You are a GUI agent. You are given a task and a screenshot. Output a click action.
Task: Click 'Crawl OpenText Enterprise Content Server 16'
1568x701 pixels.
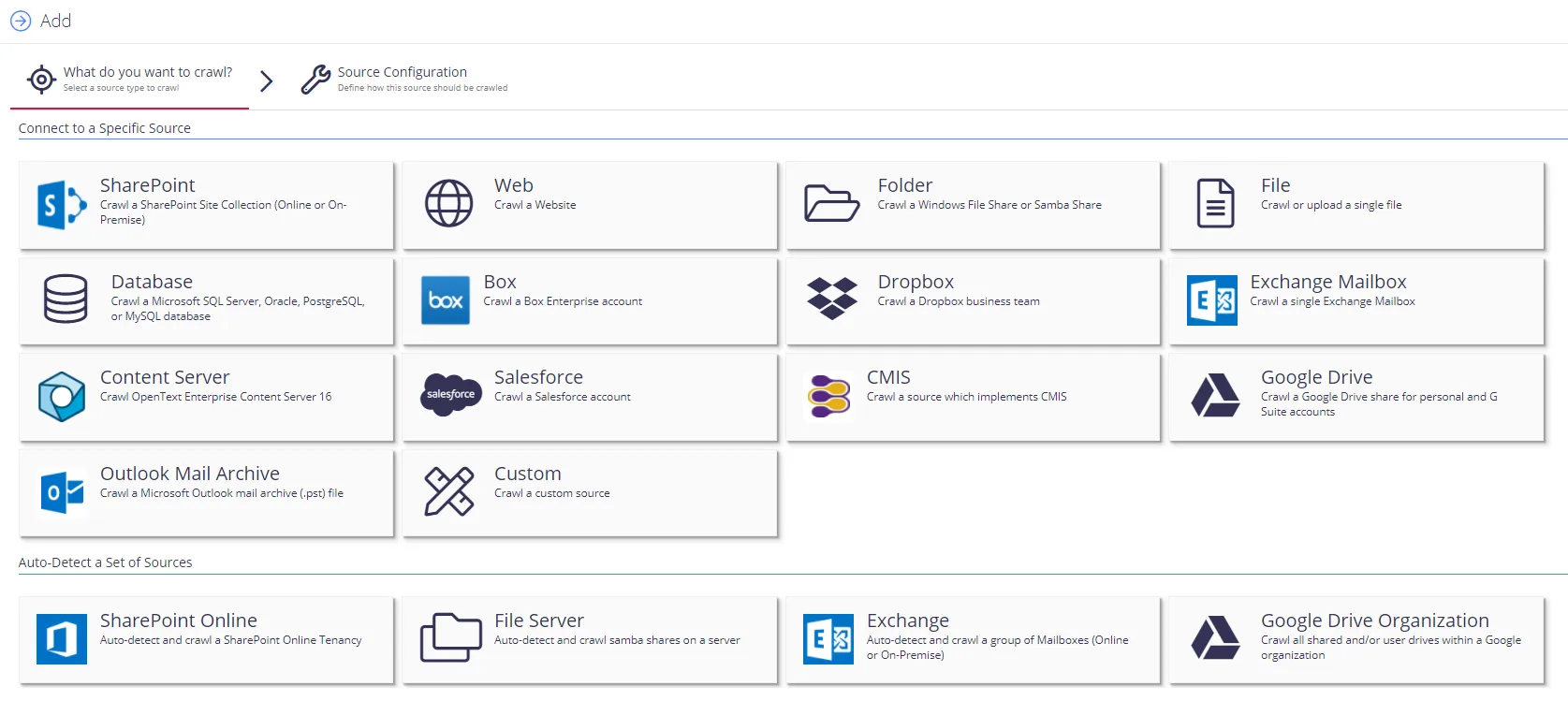point(216,397)
